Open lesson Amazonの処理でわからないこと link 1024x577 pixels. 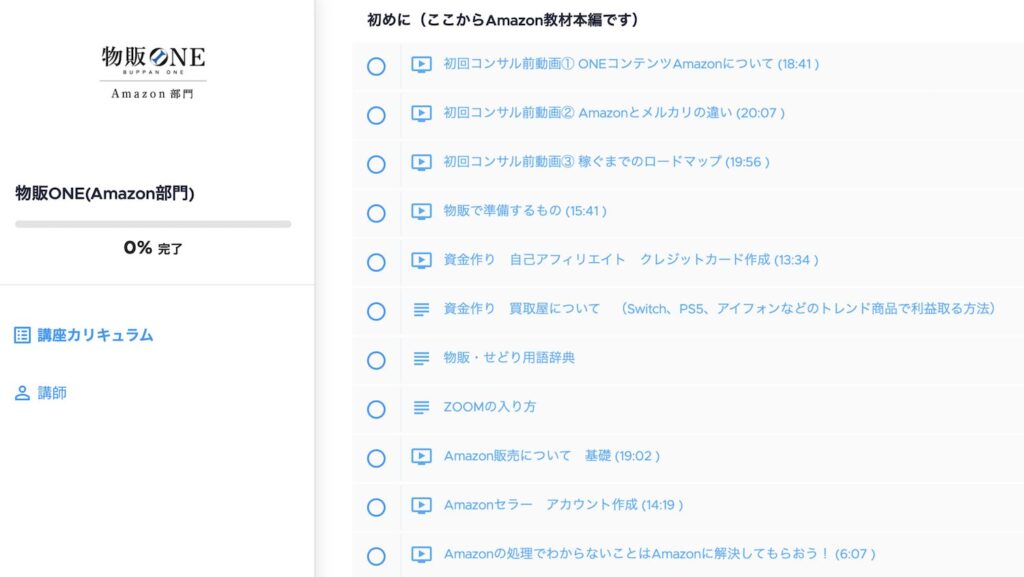pyautogui.click(x=659, y=554)
